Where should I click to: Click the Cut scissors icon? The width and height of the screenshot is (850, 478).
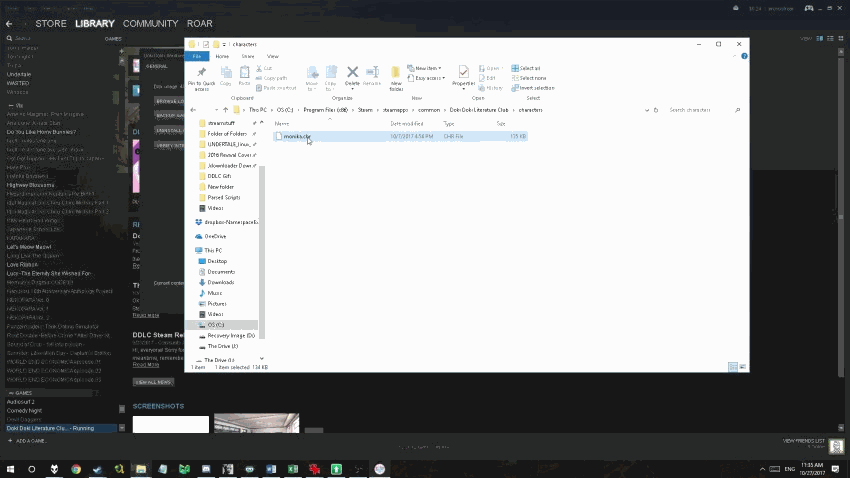(x=259, y=68)
